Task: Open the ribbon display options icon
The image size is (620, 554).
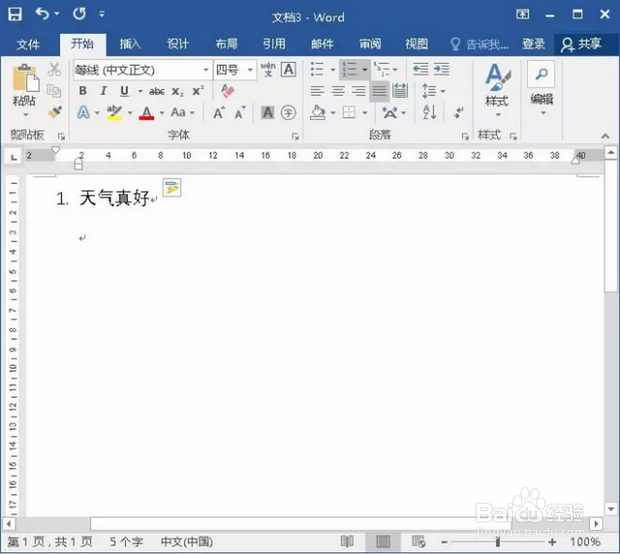Action: tap(522, 15)
